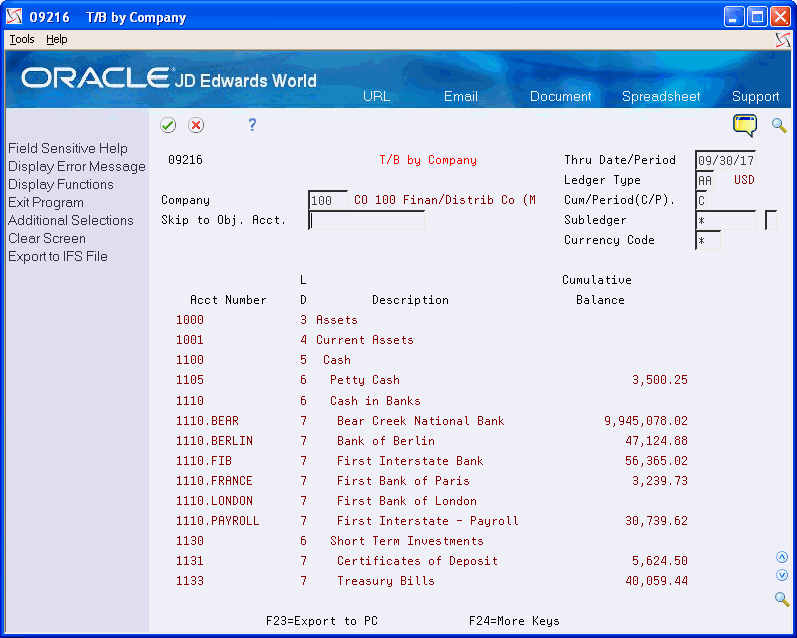Click the Spreadsheet header link
797x638 pixels.
point(661,97)
